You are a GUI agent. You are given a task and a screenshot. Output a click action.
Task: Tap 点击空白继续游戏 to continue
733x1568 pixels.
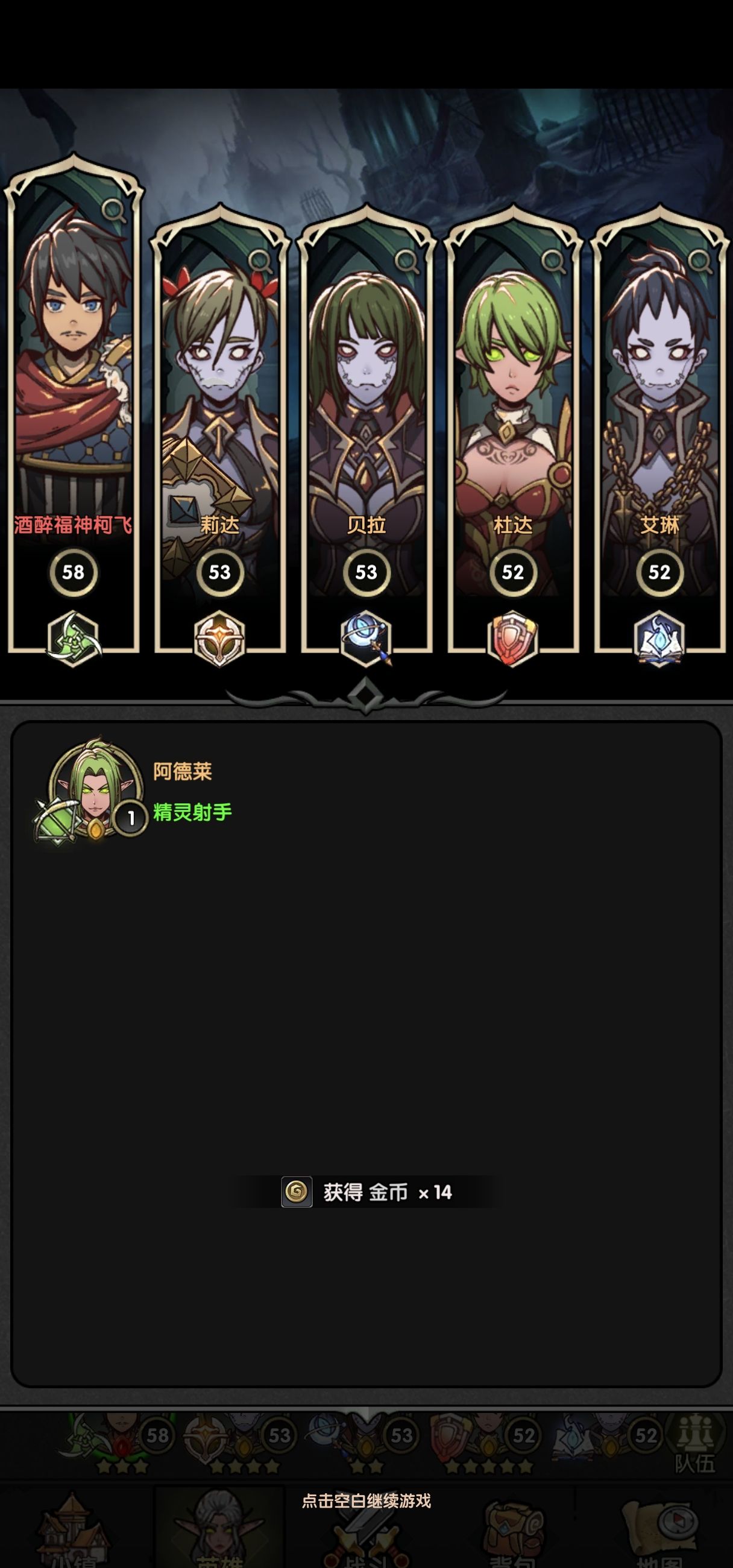pos(366,1501)
